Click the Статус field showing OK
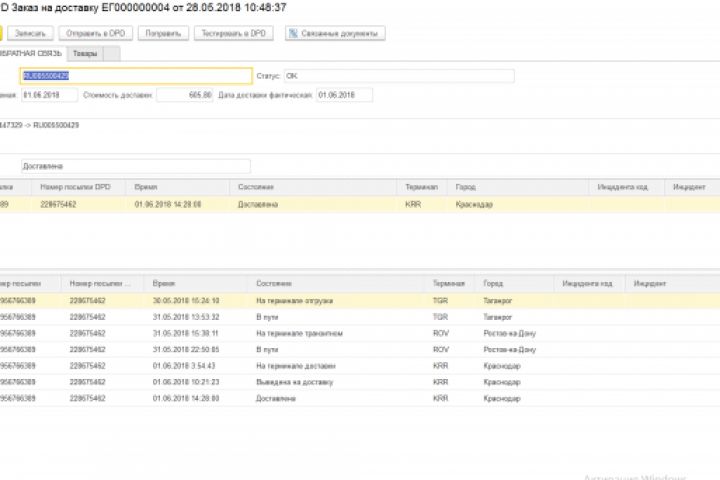Viewport: 720px width, 480px height. click(399, 76)
